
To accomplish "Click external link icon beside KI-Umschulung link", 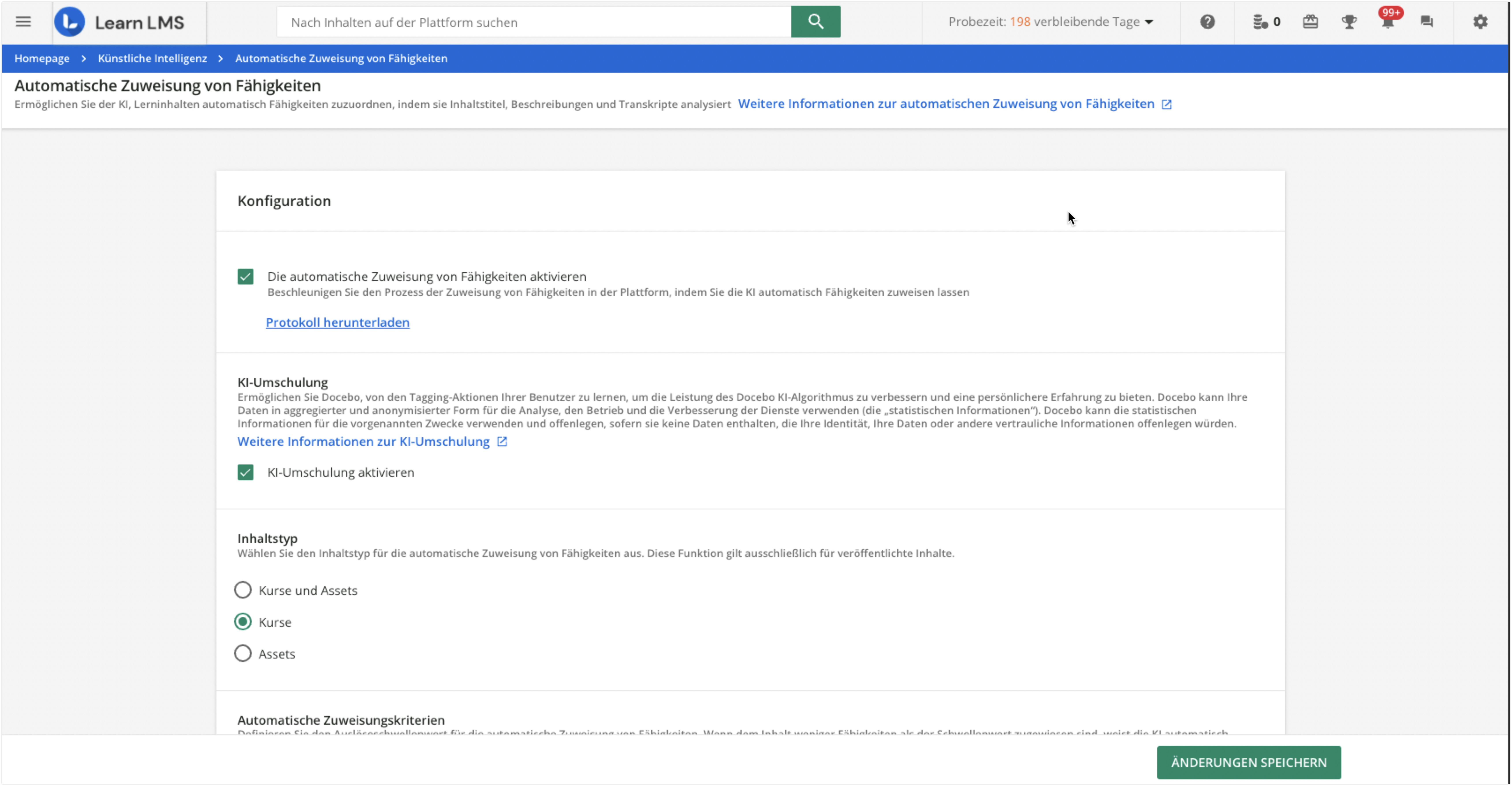I will [x=502, y=442].
